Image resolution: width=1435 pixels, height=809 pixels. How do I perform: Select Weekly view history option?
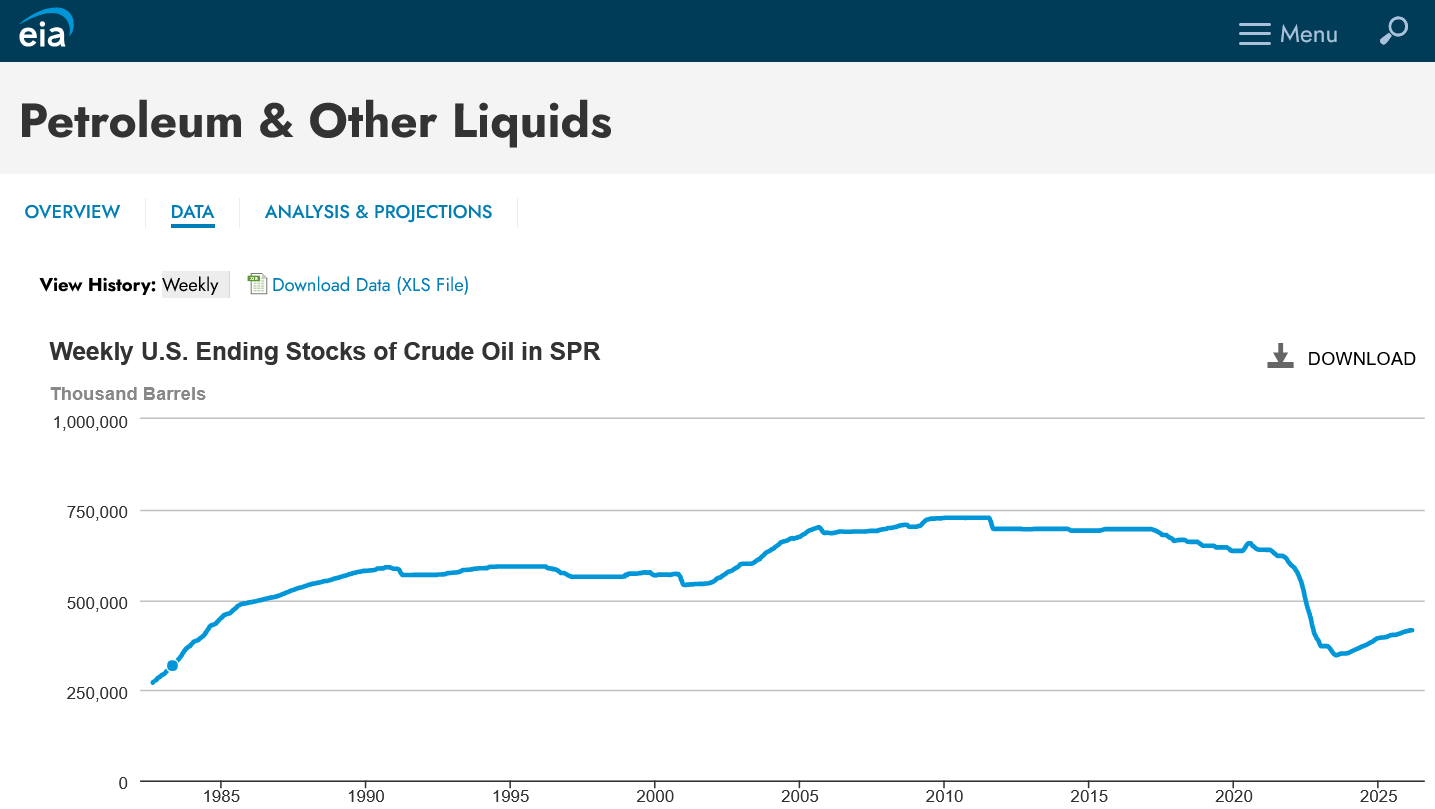click(190, 285)
